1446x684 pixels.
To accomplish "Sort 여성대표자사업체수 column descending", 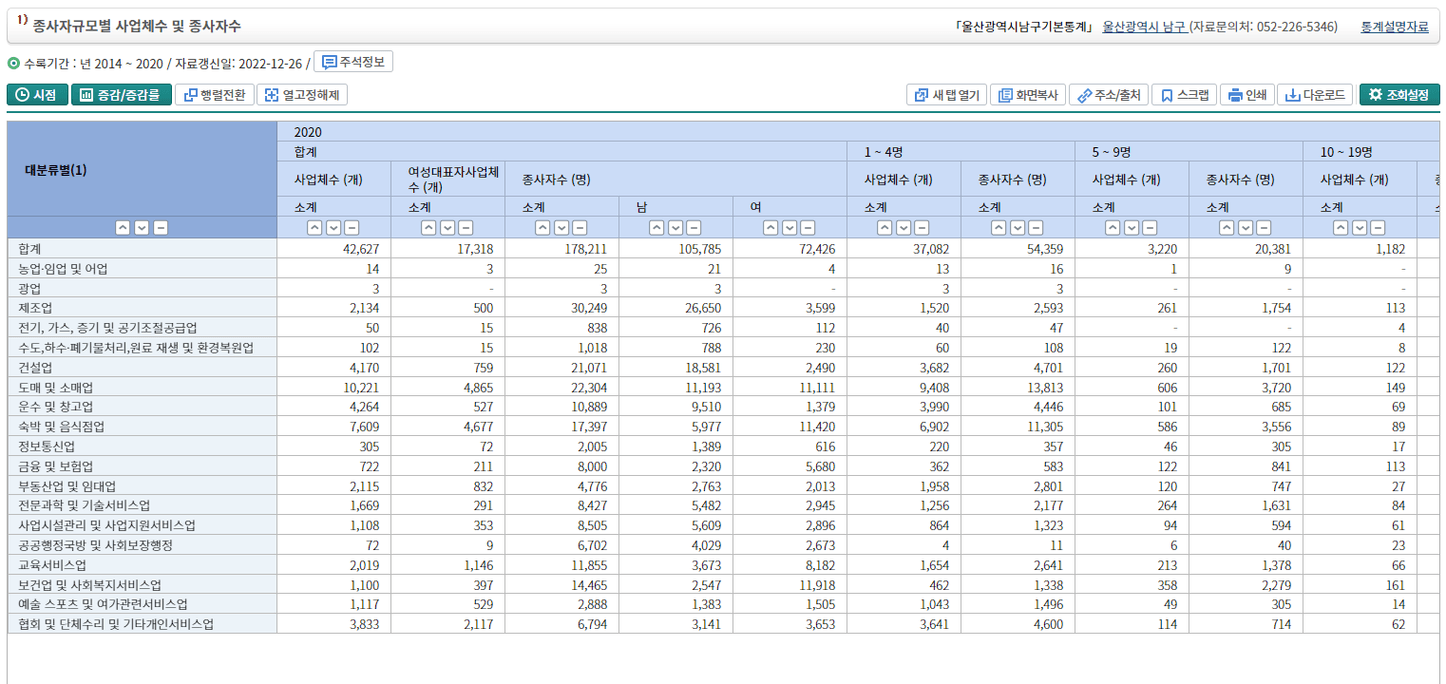I will pyautogui.click(x=448, y=228).
